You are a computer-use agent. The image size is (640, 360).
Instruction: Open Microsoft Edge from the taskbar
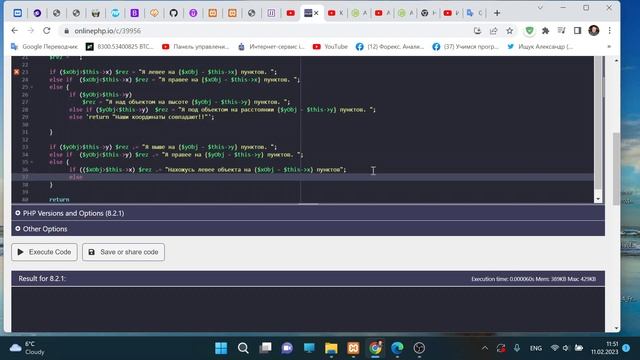(x=397, y=348)
